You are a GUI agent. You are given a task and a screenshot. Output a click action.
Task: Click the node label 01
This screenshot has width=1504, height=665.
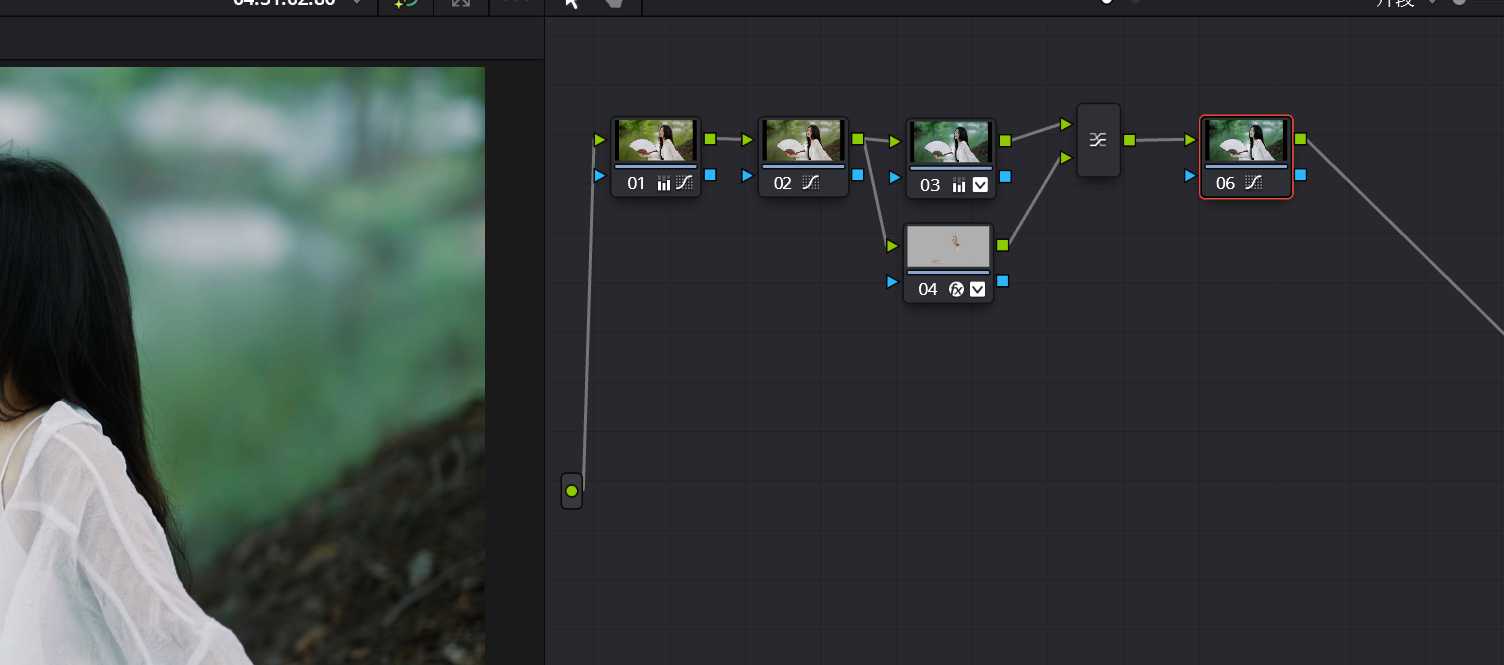(x=637, y=184)
